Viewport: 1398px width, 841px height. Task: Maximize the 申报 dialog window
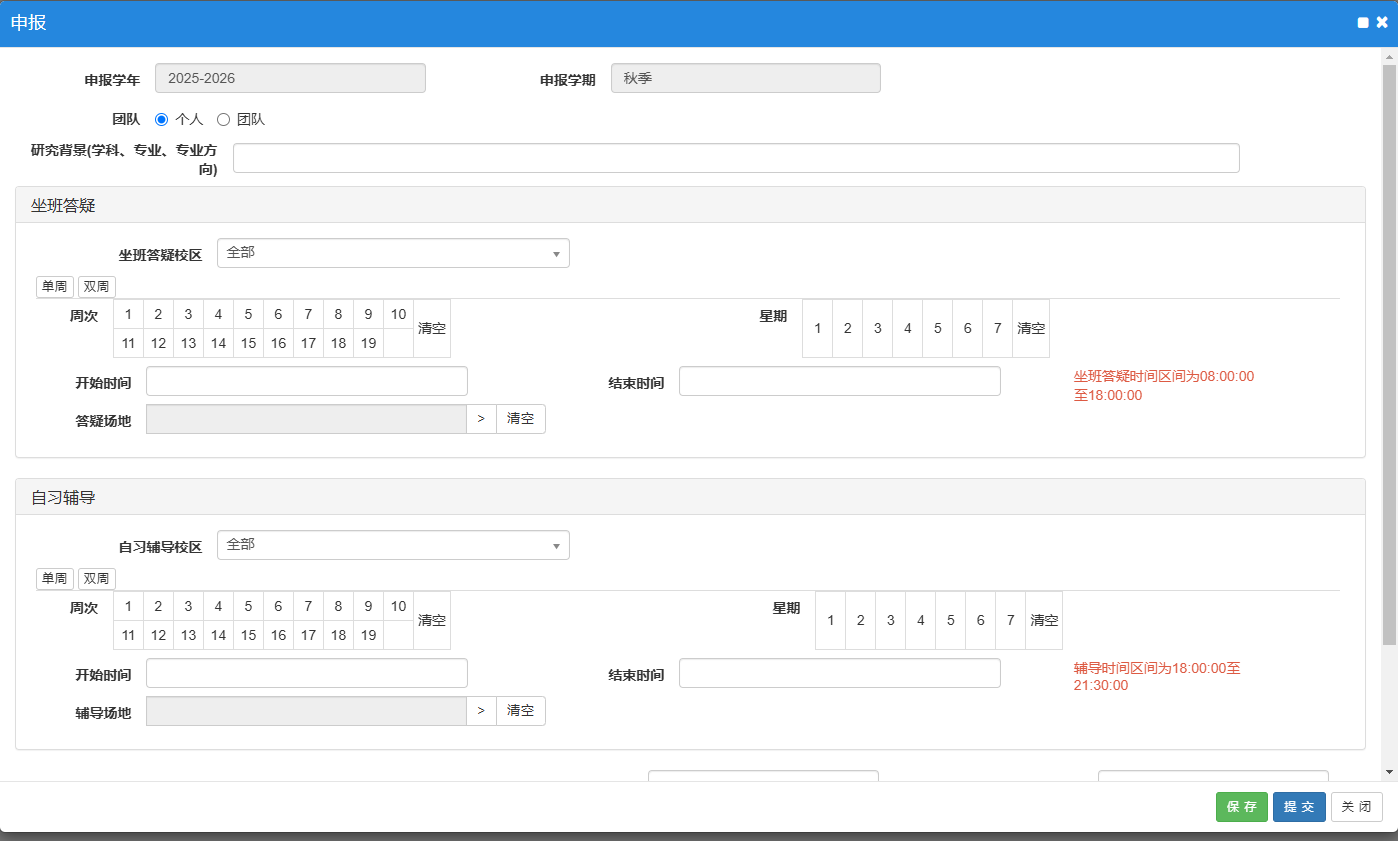(1363, 23)
